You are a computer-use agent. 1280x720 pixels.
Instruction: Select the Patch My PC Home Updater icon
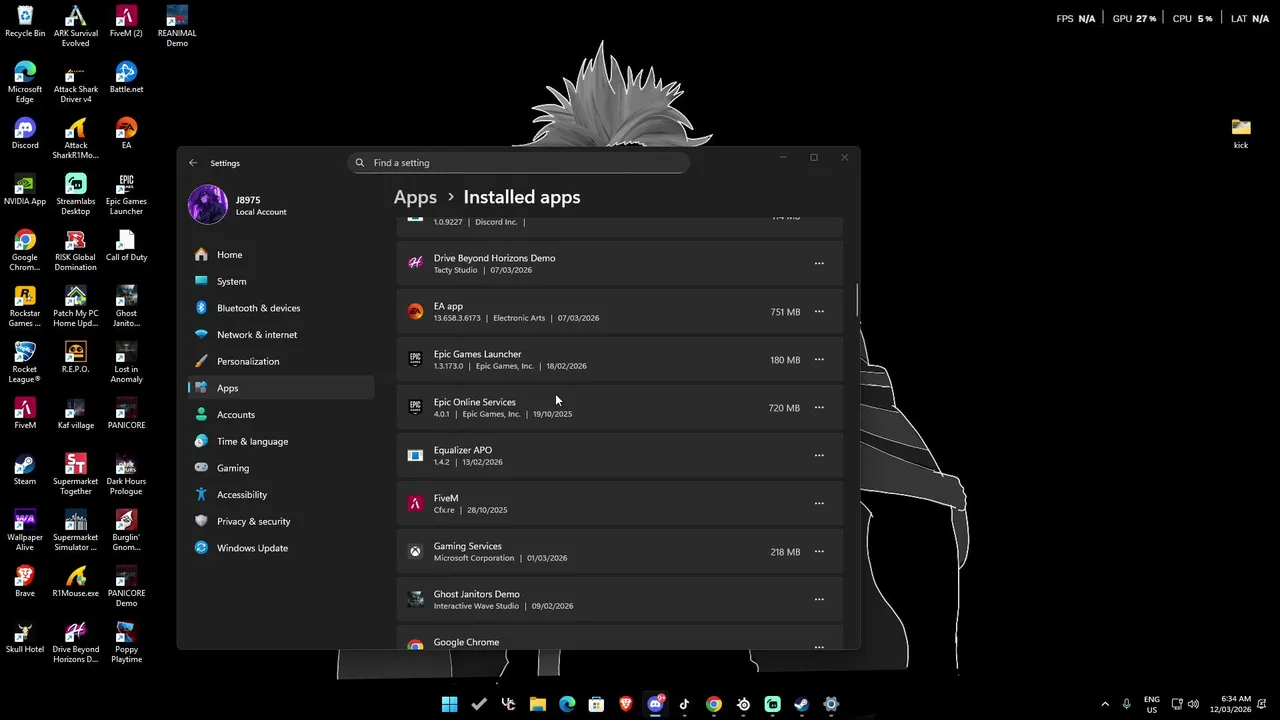pyautogui.click(x=76, y=306)
